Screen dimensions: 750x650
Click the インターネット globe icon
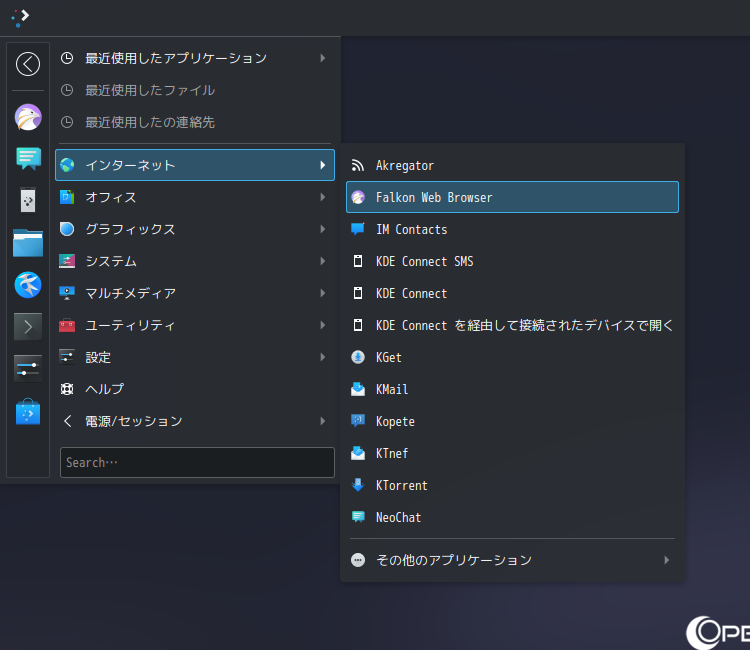[x=67, y=165]
